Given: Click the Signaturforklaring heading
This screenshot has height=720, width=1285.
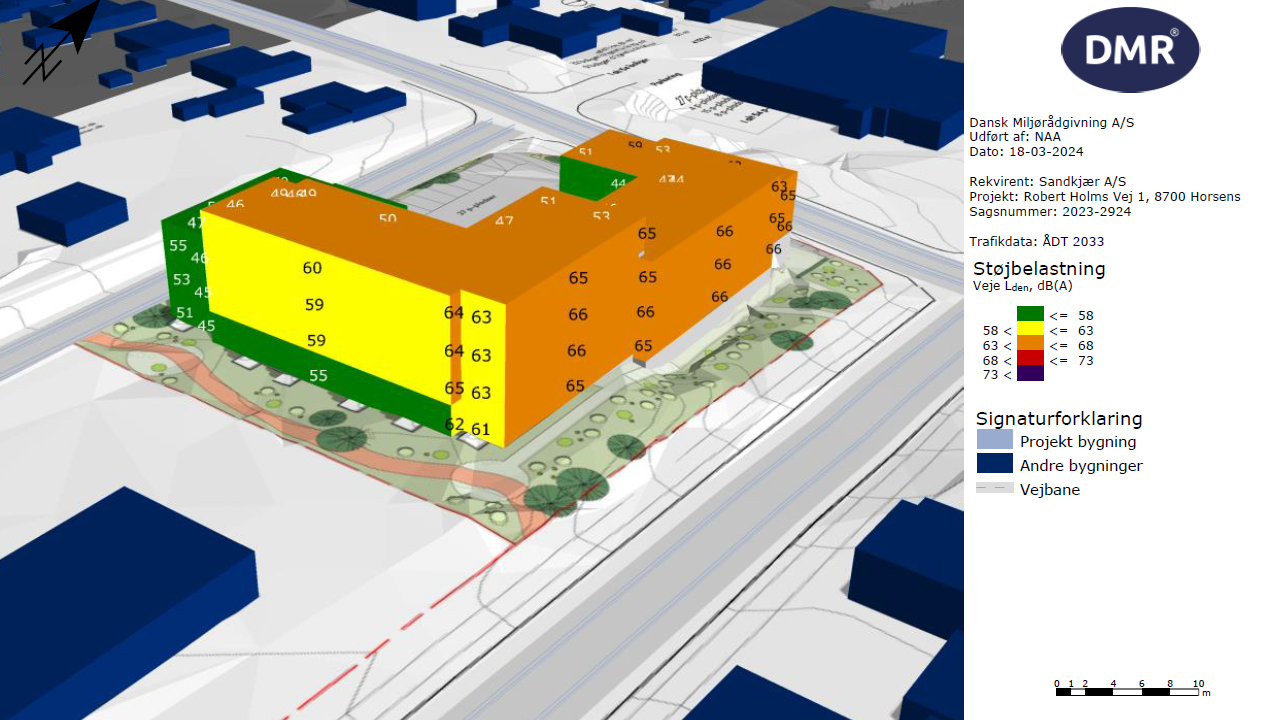Looking at the screenshot, I should (x=1059, y=419).
